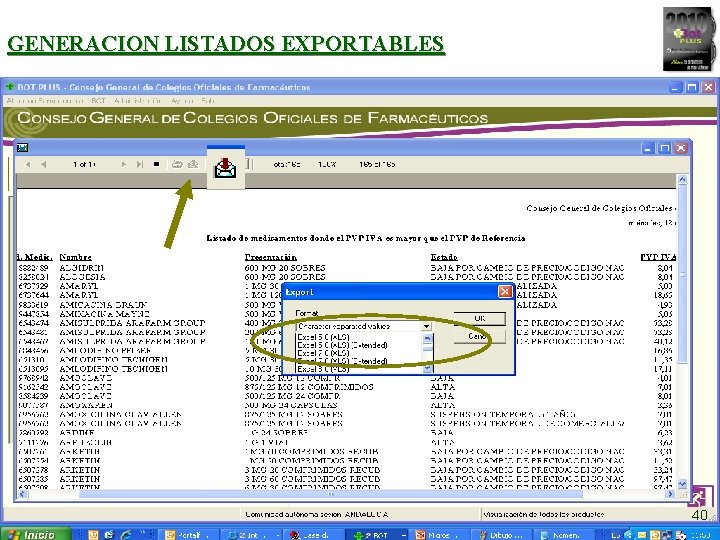
Task: Click the PVP IVA column header
Action: 658,257
